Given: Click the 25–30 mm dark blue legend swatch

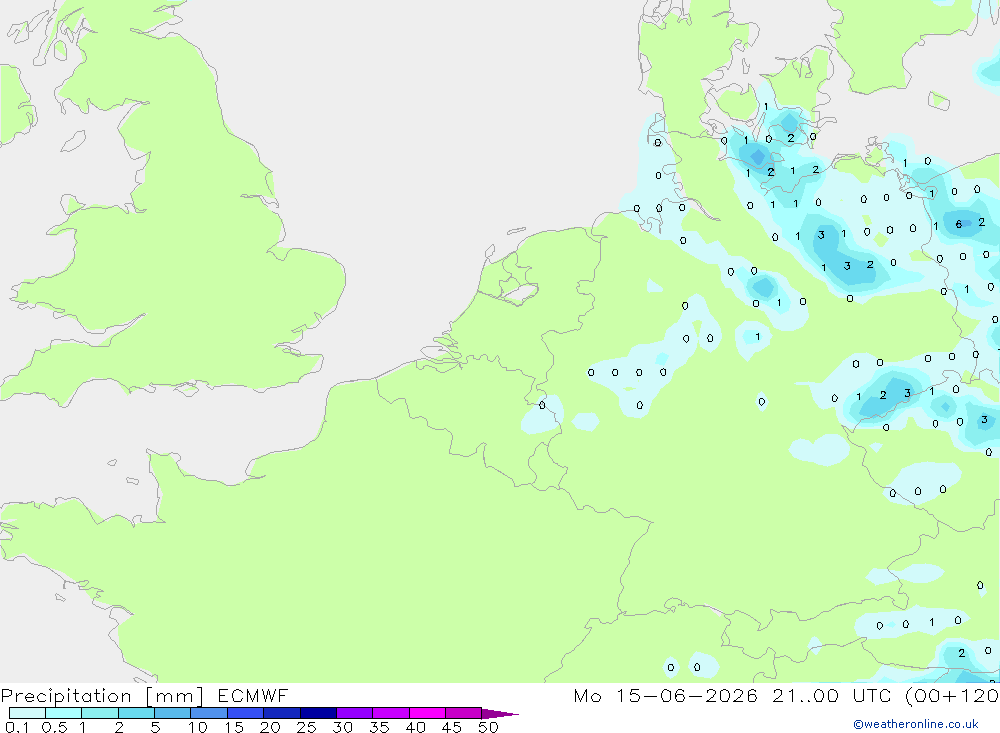Looking at the screenshot, I should coord(318,713).
